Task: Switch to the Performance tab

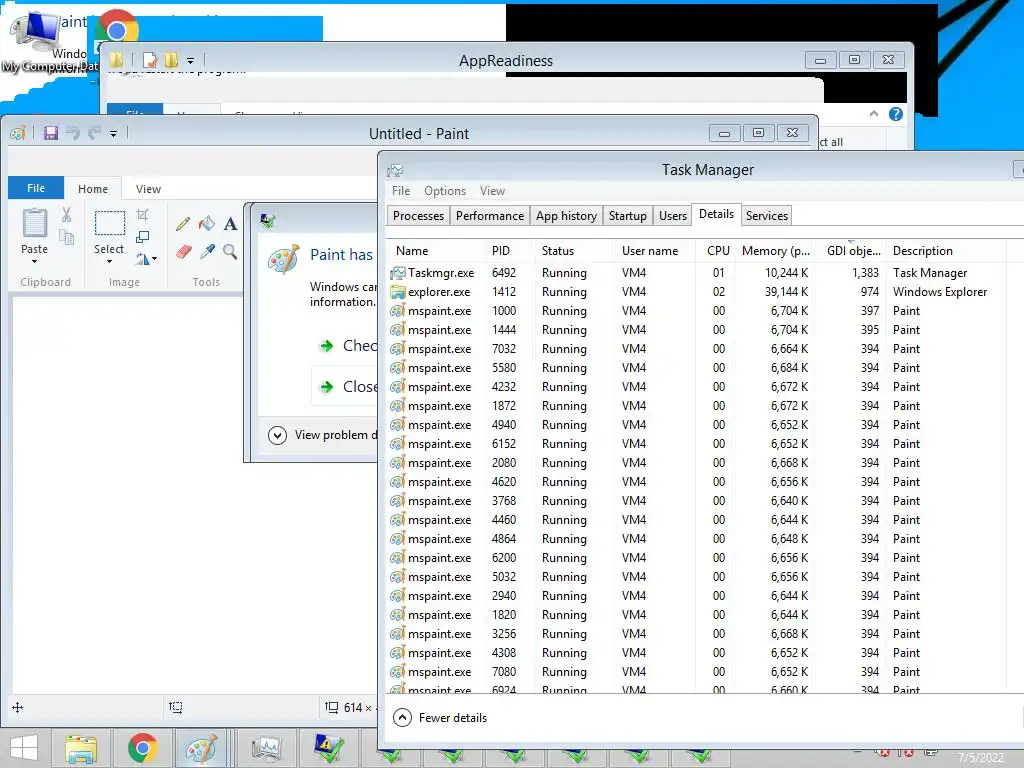Action: [490, 216]
